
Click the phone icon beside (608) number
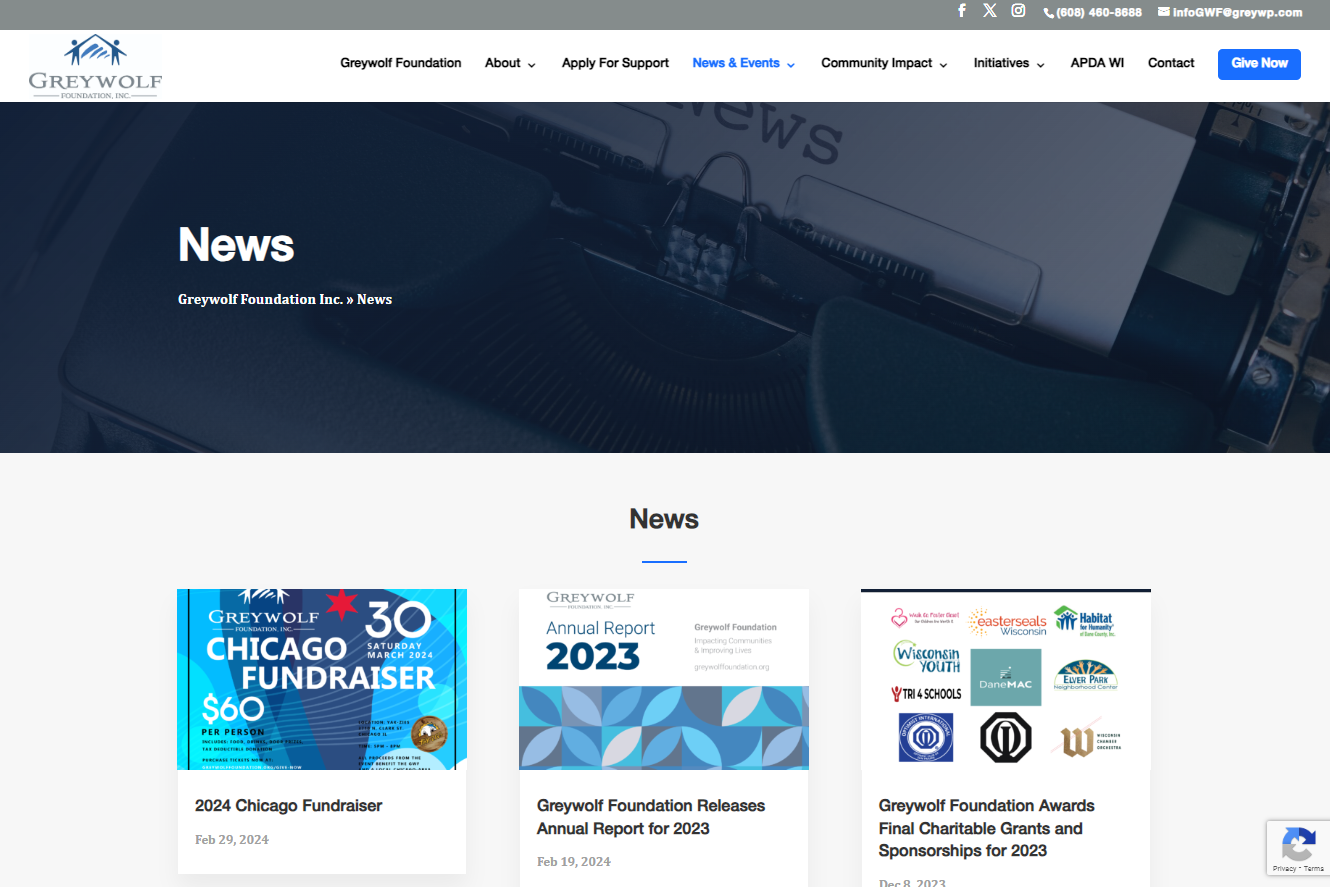1049,13
